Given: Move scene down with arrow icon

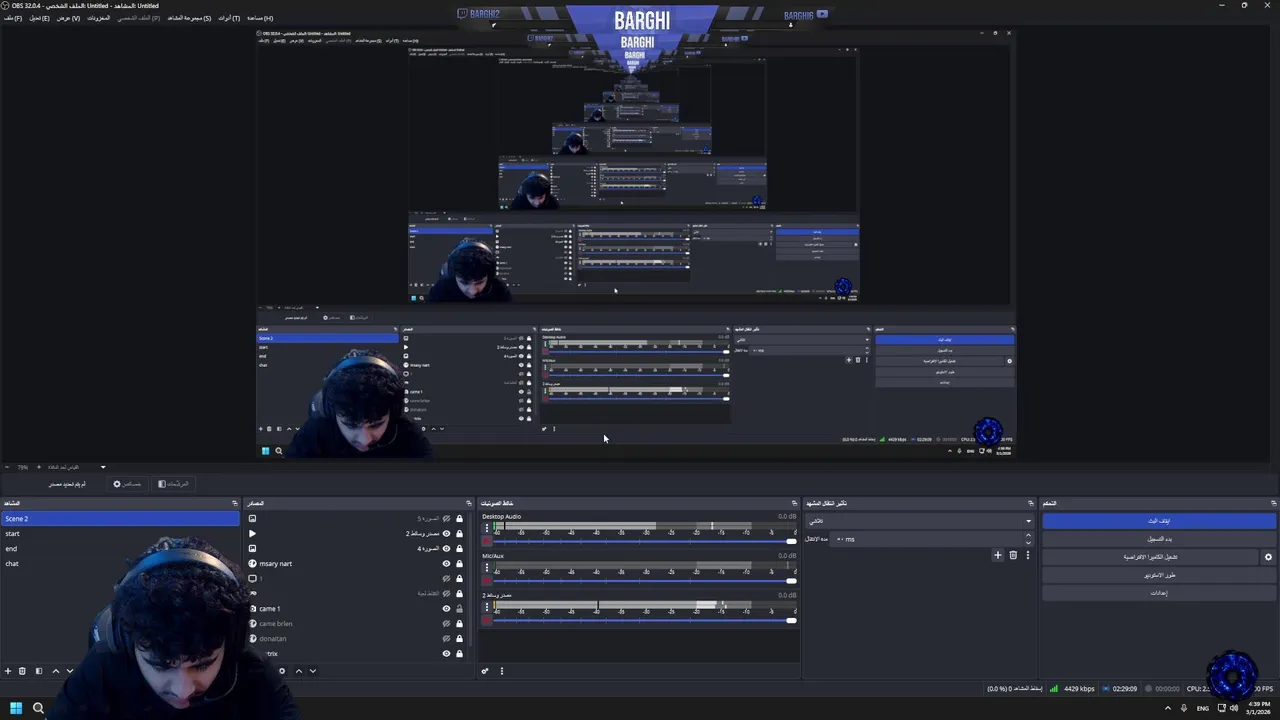Looking at the screenshot, I should coord(70,671).
